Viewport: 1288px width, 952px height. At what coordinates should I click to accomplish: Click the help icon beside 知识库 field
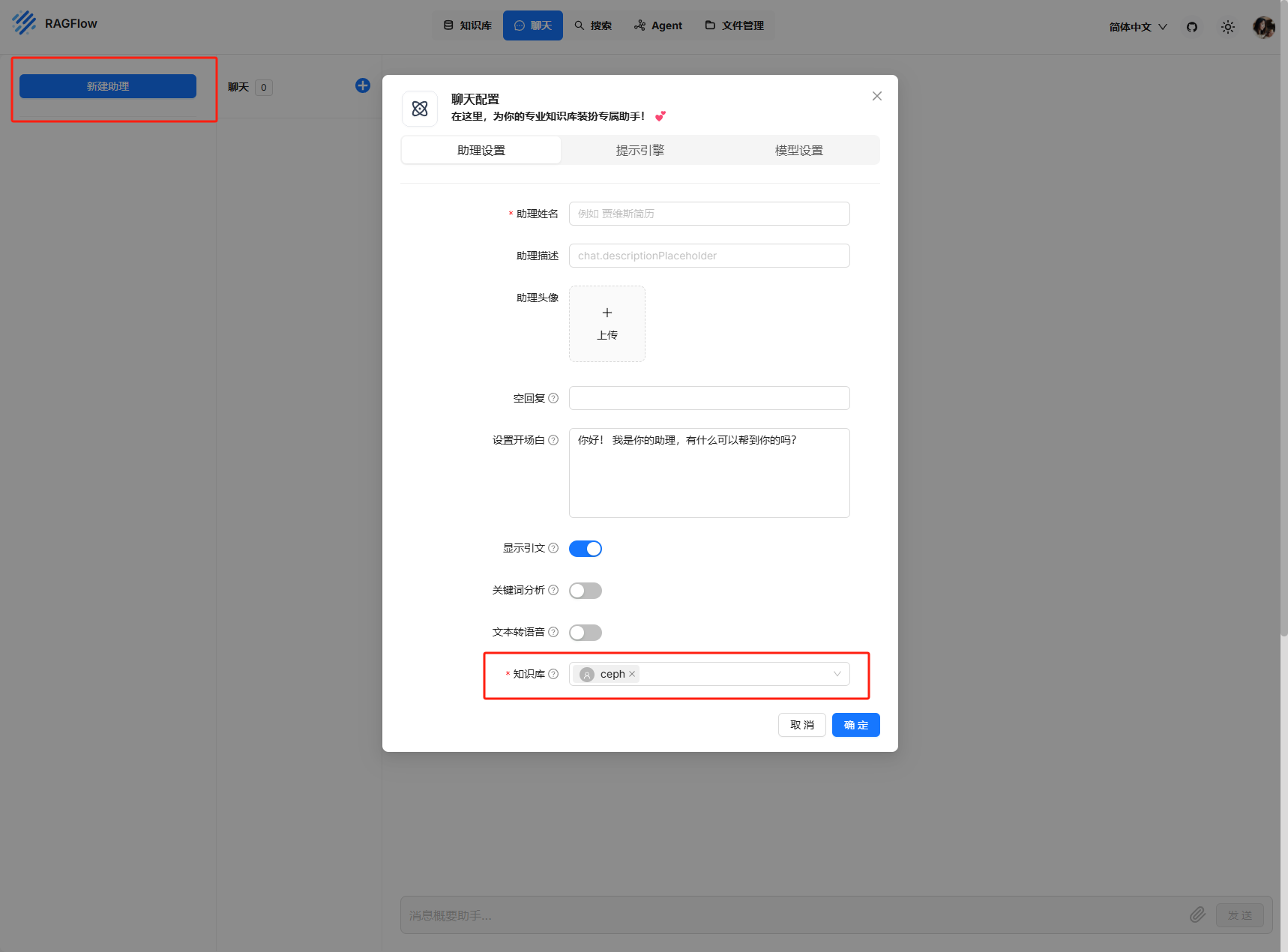[x=553, y=674]
